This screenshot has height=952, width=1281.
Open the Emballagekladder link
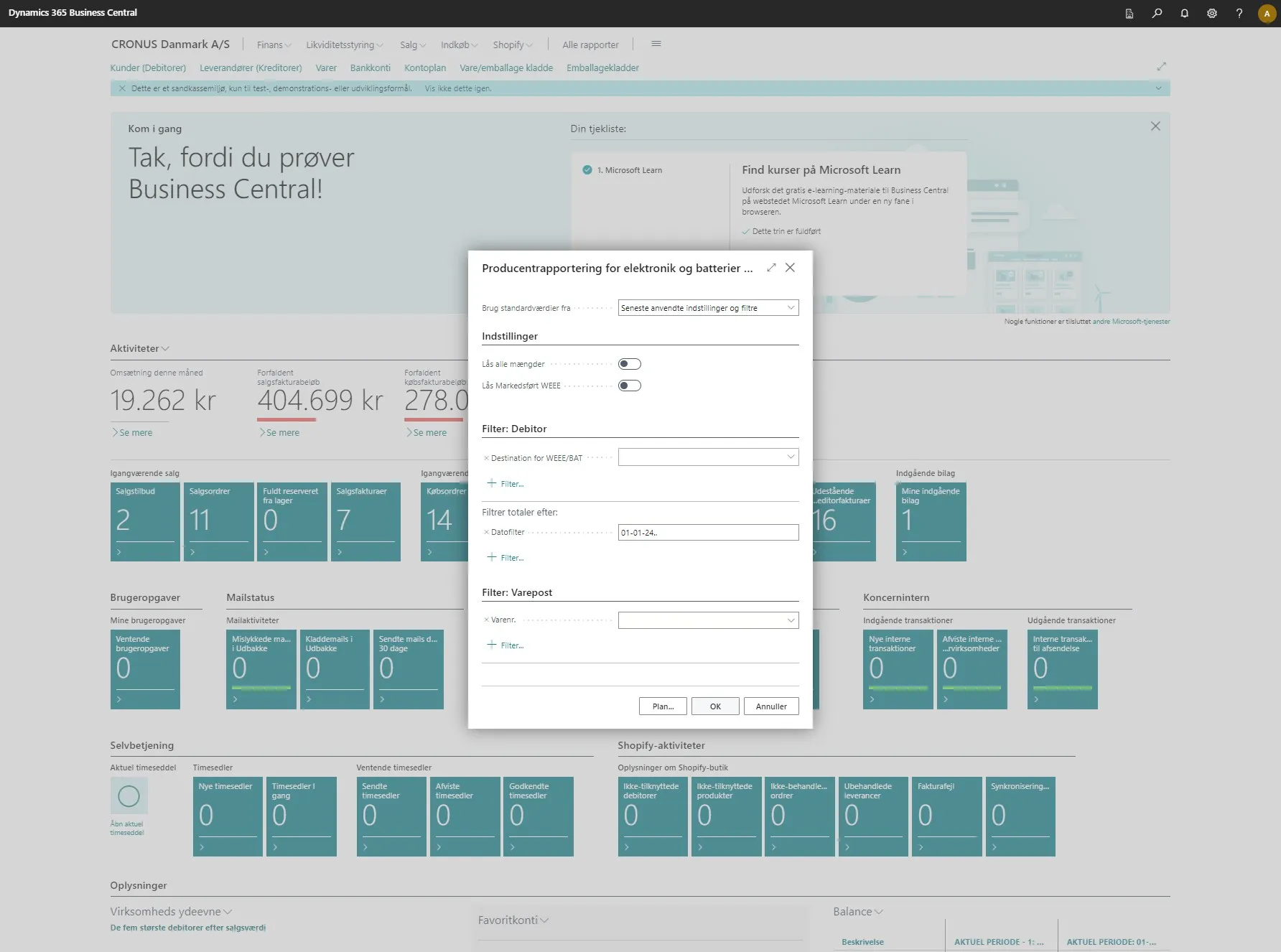pos(602,68)
